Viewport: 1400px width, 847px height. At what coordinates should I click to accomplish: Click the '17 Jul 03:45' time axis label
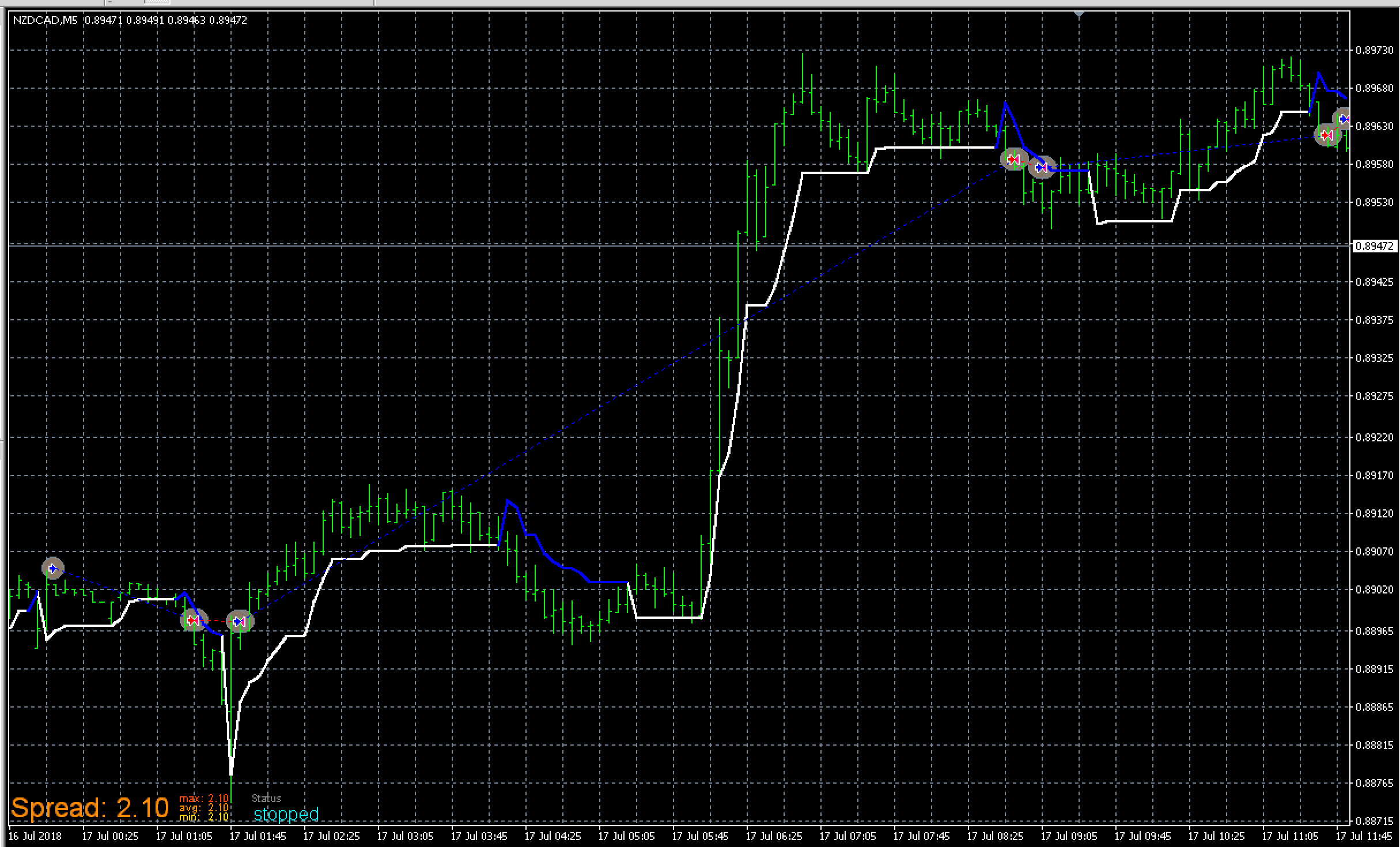[479, 836]
